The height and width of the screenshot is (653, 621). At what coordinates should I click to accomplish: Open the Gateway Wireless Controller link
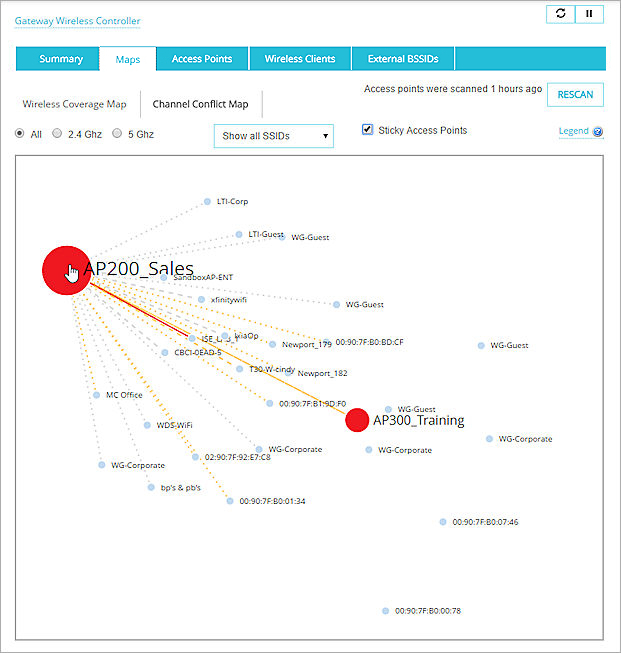(77, 21)
